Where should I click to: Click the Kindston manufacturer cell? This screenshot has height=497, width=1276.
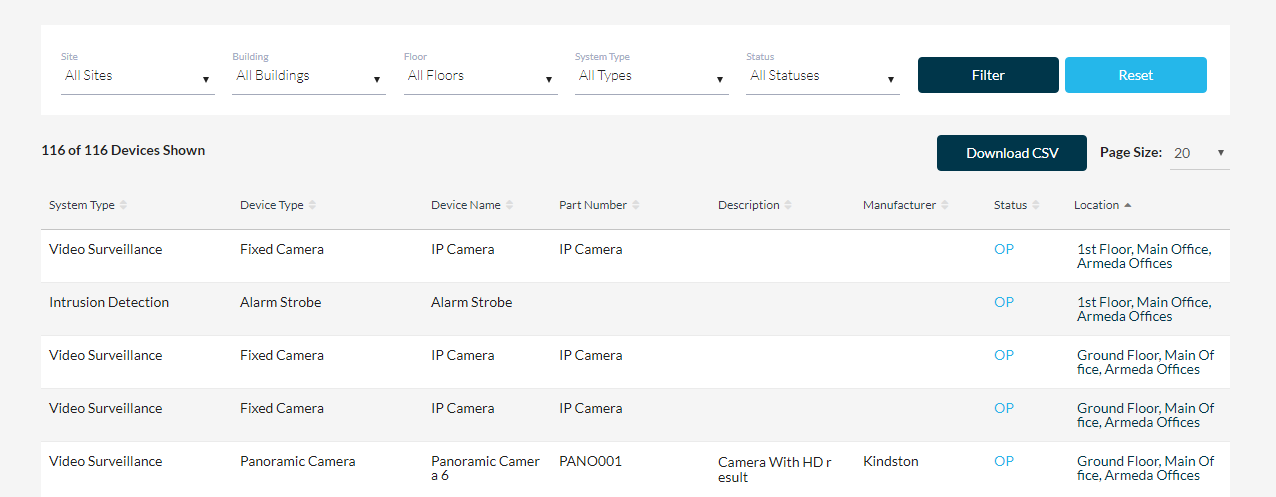pos(891,461)
